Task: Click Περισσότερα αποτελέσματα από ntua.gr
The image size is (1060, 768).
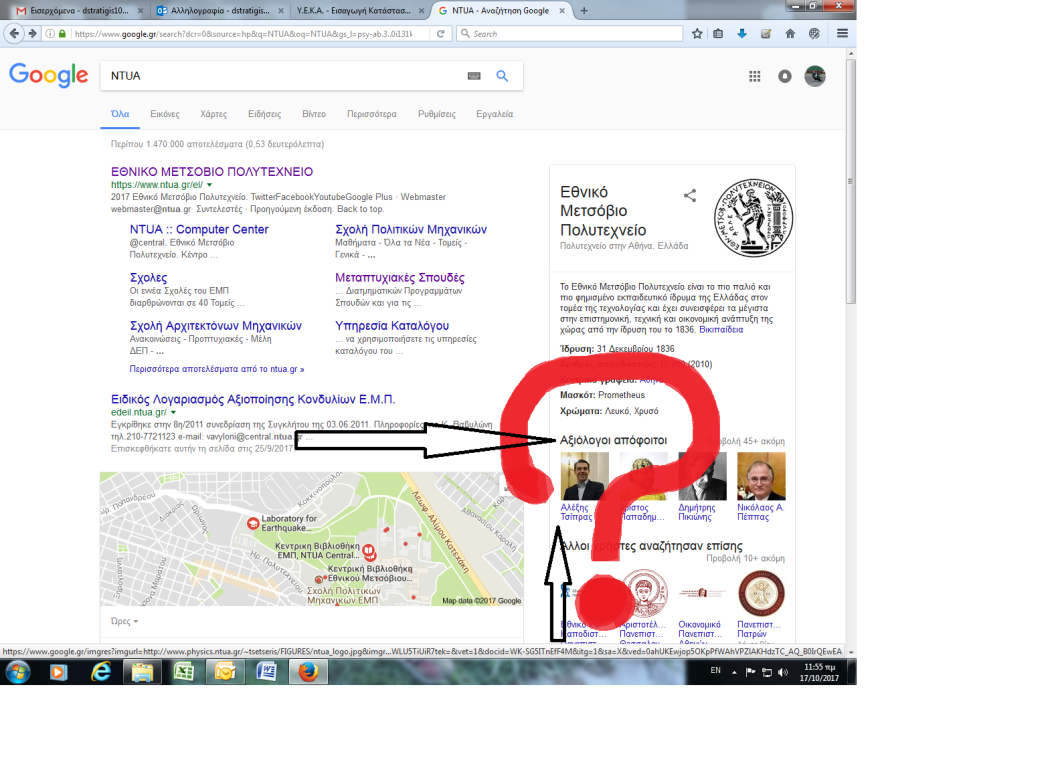Action: [x=217, y=369]
